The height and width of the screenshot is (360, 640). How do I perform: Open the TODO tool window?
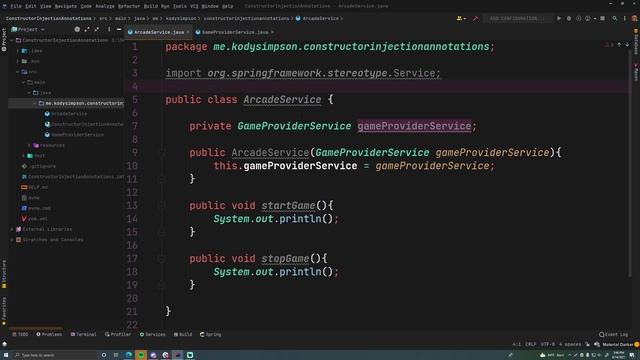[20, 334]
